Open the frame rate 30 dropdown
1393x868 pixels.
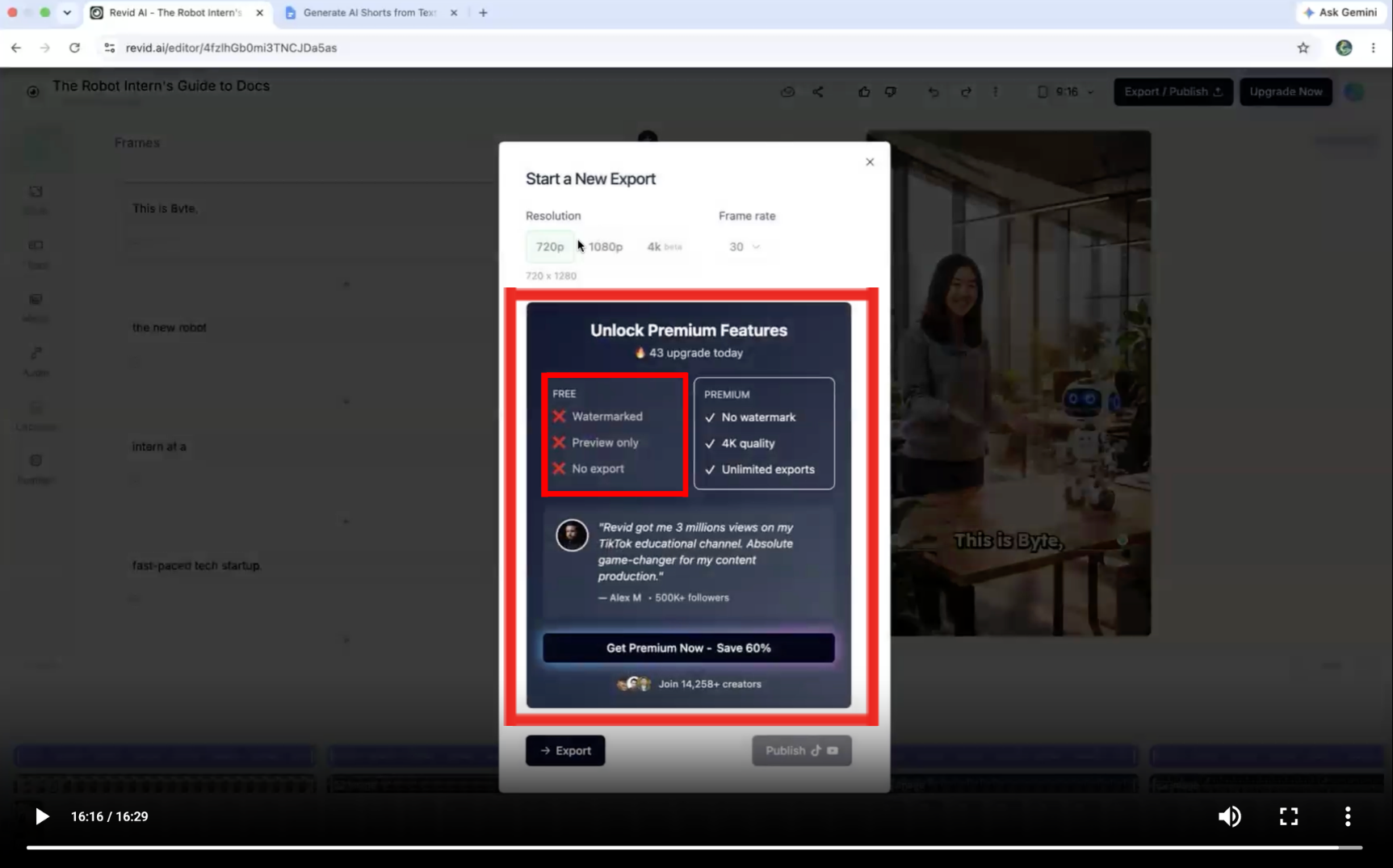[x=744, y=247]
